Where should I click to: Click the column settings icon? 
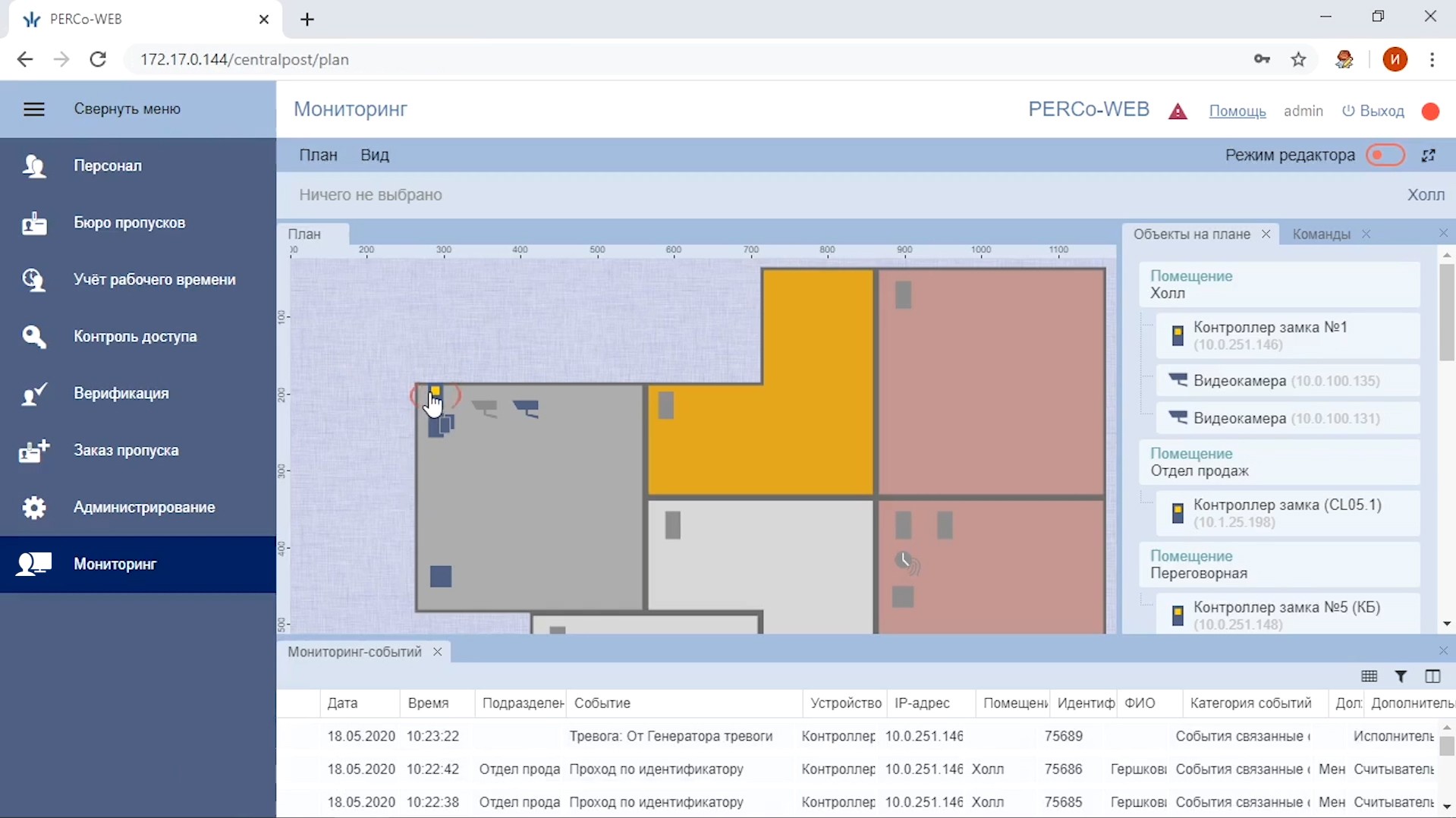pos(1432,676)
